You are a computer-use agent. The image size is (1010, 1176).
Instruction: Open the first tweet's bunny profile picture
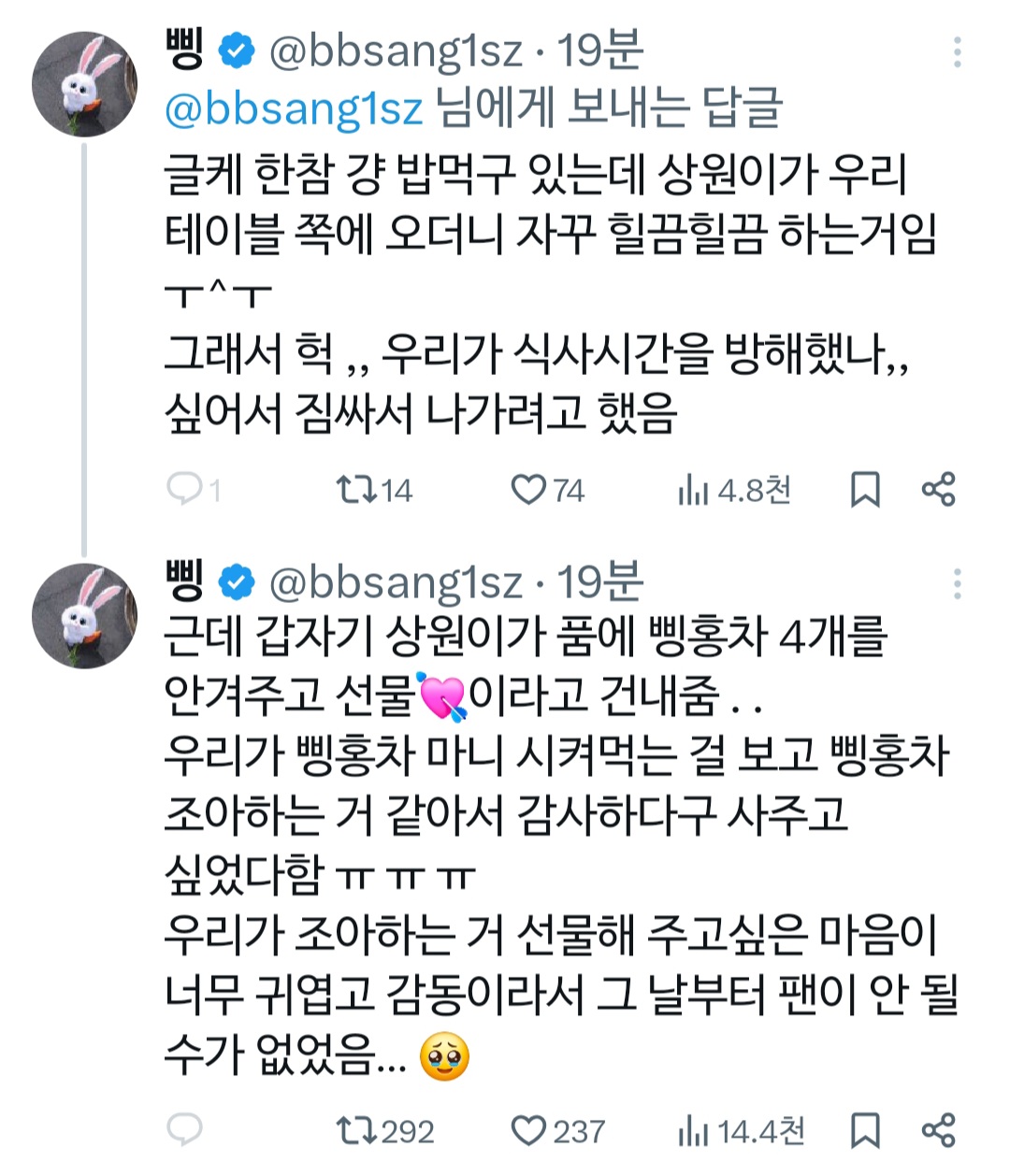point(85,85)
